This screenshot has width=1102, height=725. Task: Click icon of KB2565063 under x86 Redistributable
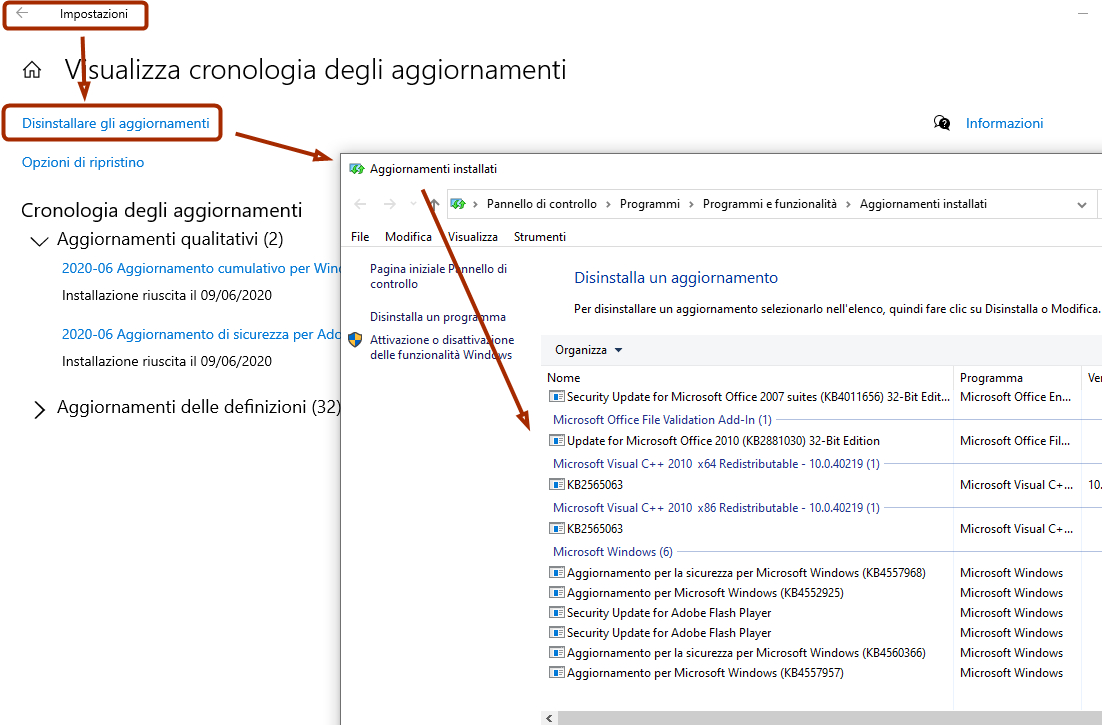pyautogui.click(x=557, y=529)
